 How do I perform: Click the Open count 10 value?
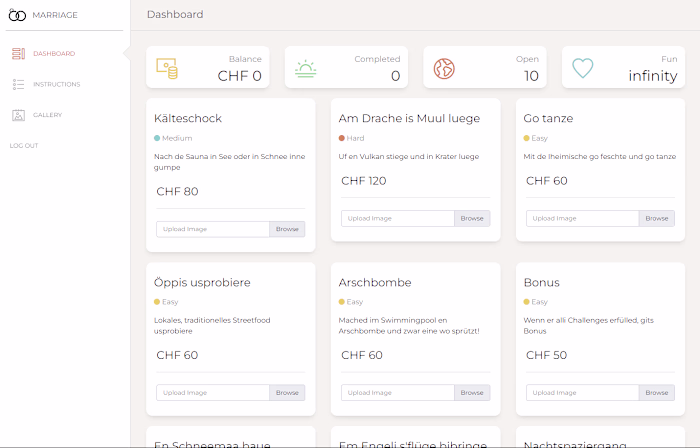point(531,76)
